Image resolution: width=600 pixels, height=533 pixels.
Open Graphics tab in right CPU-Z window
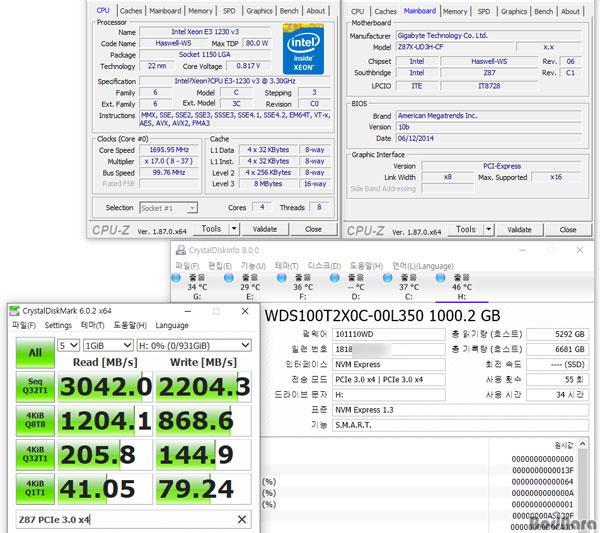point(514,11)
